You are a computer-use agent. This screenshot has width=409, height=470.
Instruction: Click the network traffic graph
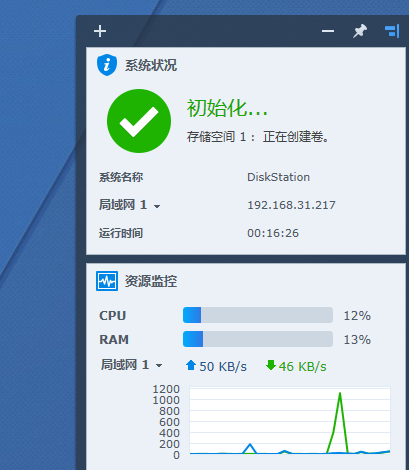click(290, 421)
